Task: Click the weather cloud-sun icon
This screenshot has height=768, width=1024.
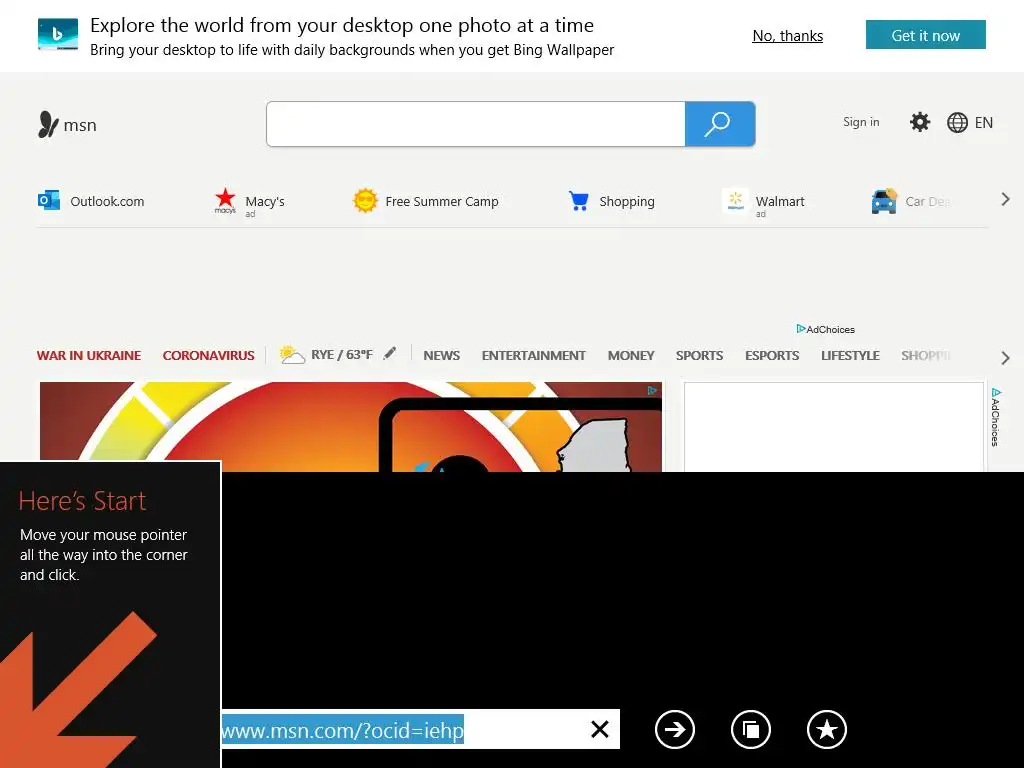Action: (x=292, y=355)
